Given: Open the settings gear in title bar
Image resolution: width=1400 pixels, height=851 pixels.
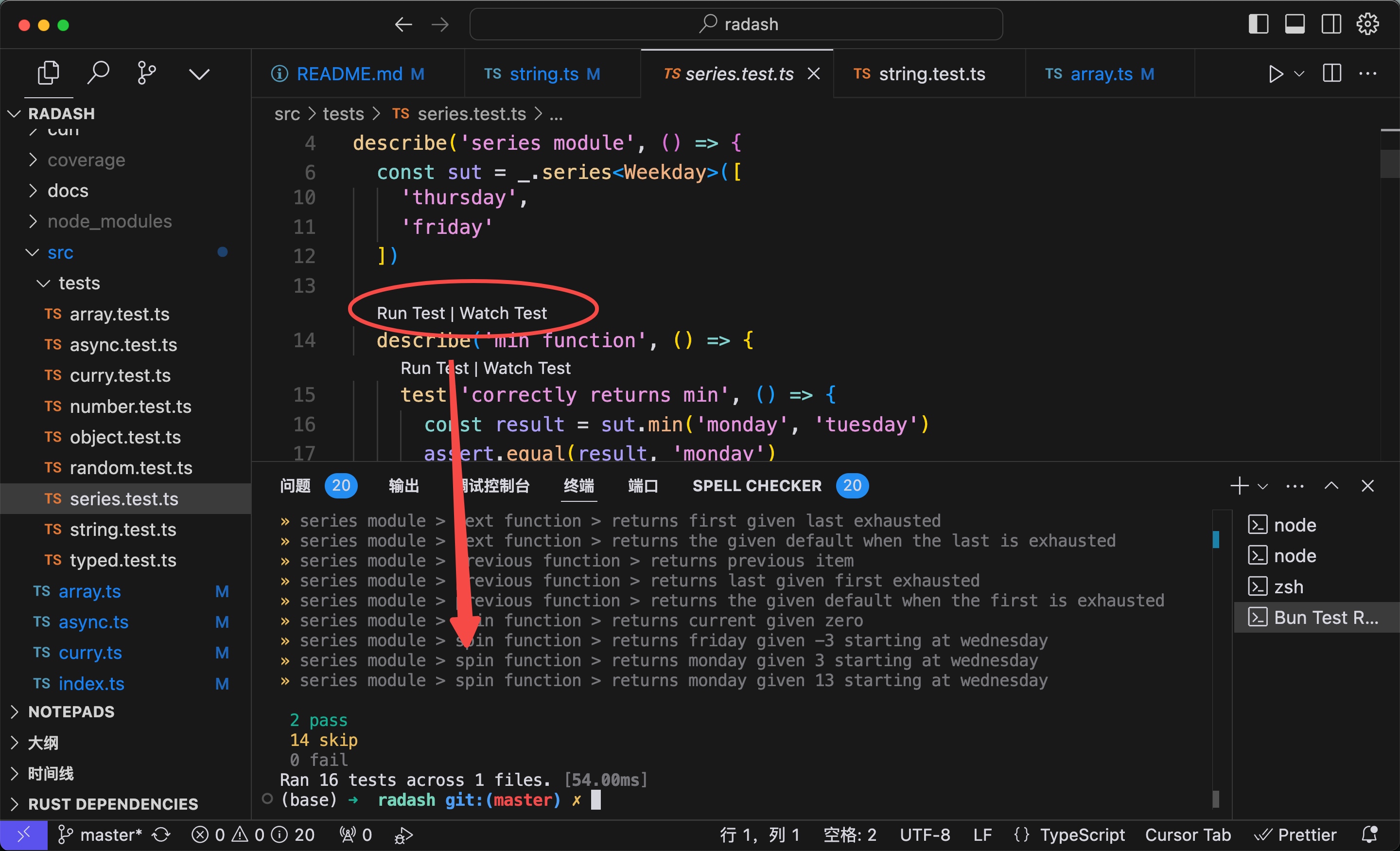Looking at the screenshot, I should [x=1367, y=24].
